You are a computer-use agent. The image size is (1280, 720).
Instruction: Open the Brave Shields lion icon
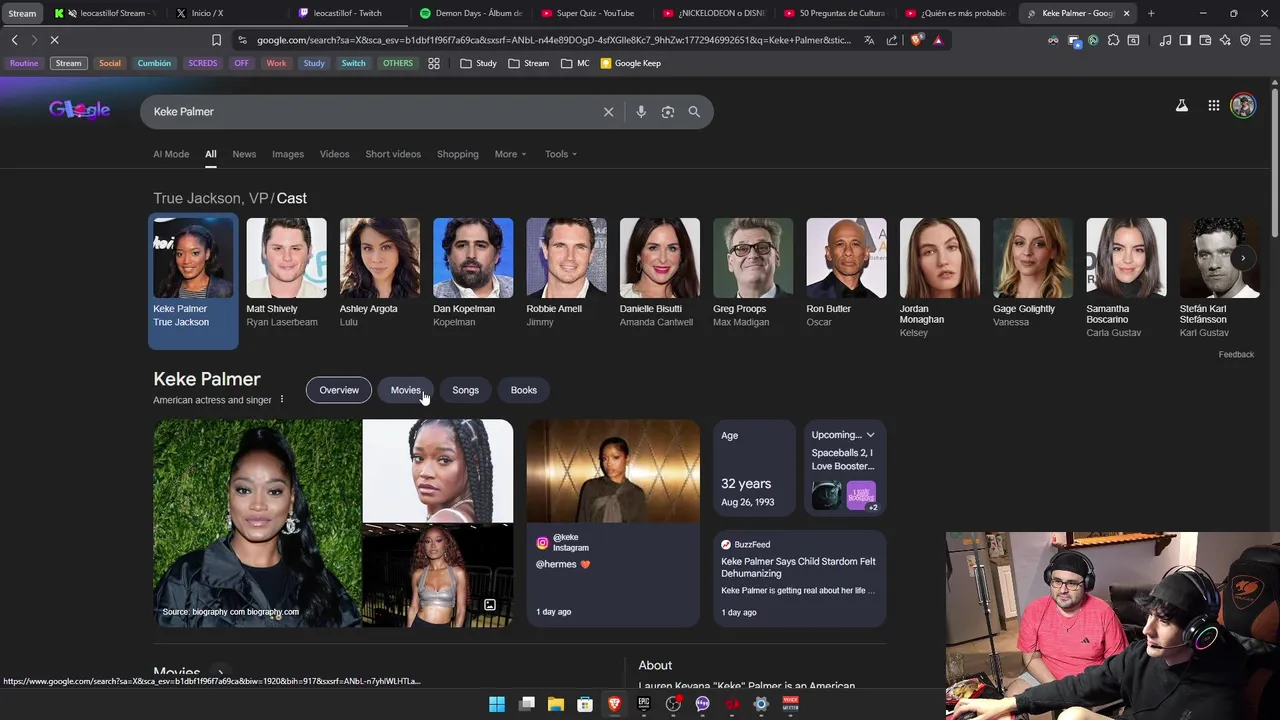pos(916,40)
